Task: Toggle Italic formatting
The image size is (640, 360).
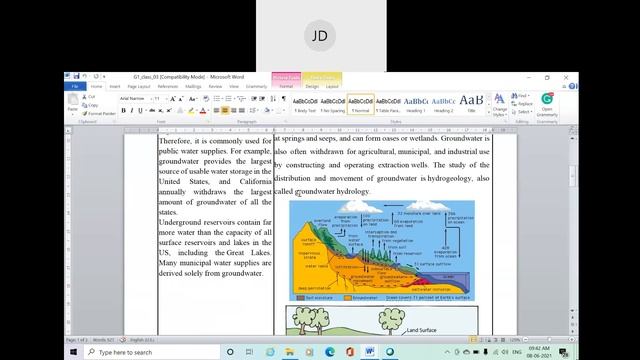Action: pyautogui.click(x=132, y=111)
